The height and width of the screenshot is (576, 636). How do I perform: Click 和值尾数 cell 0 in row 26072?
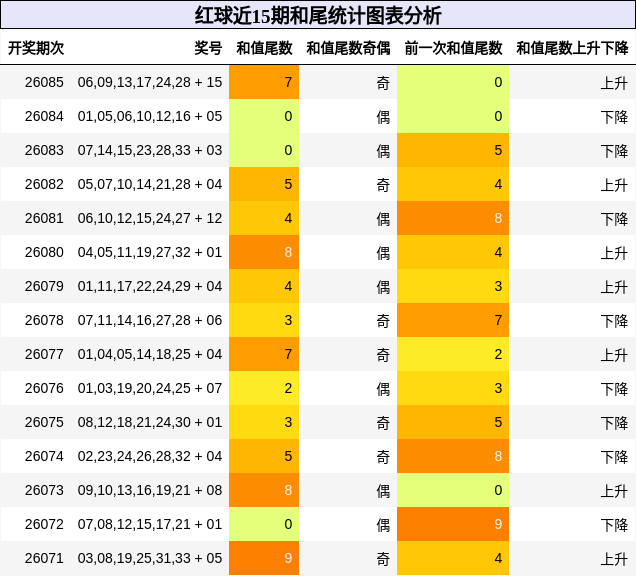coord(264,524)
